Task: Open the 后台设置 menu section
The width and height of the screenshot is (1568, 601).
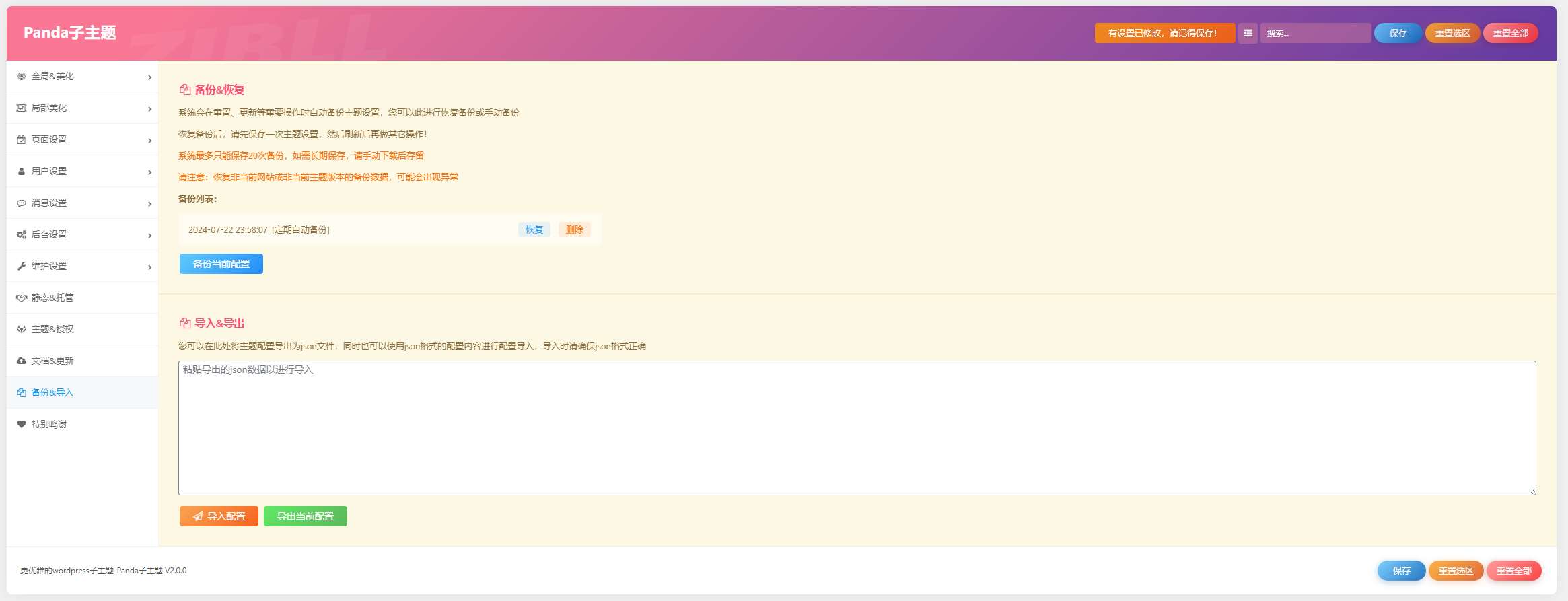Action: 82,235
